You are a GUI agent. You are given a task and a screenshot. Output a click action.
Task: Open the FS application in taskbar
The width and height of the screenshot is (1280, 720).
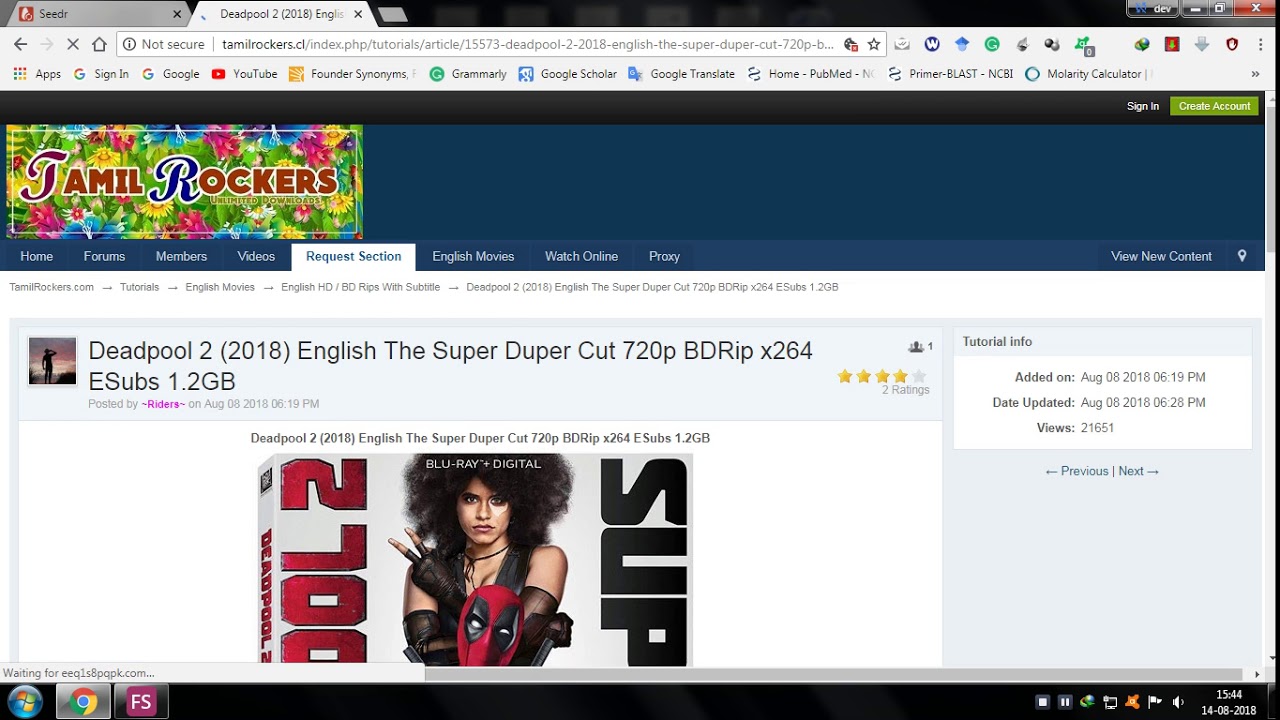[141, 702]
